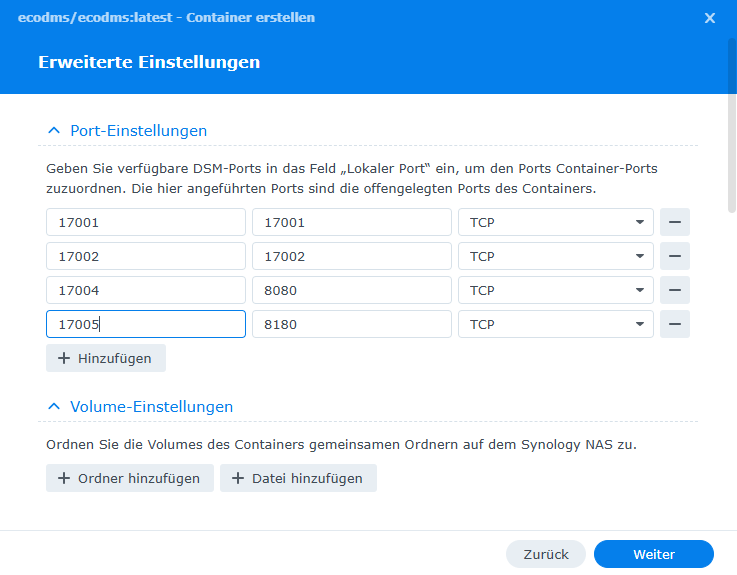737x575 pixels.
Task: Click Ordner hinzufügen button
Action: pyautogui.click(x=130, y=478)
